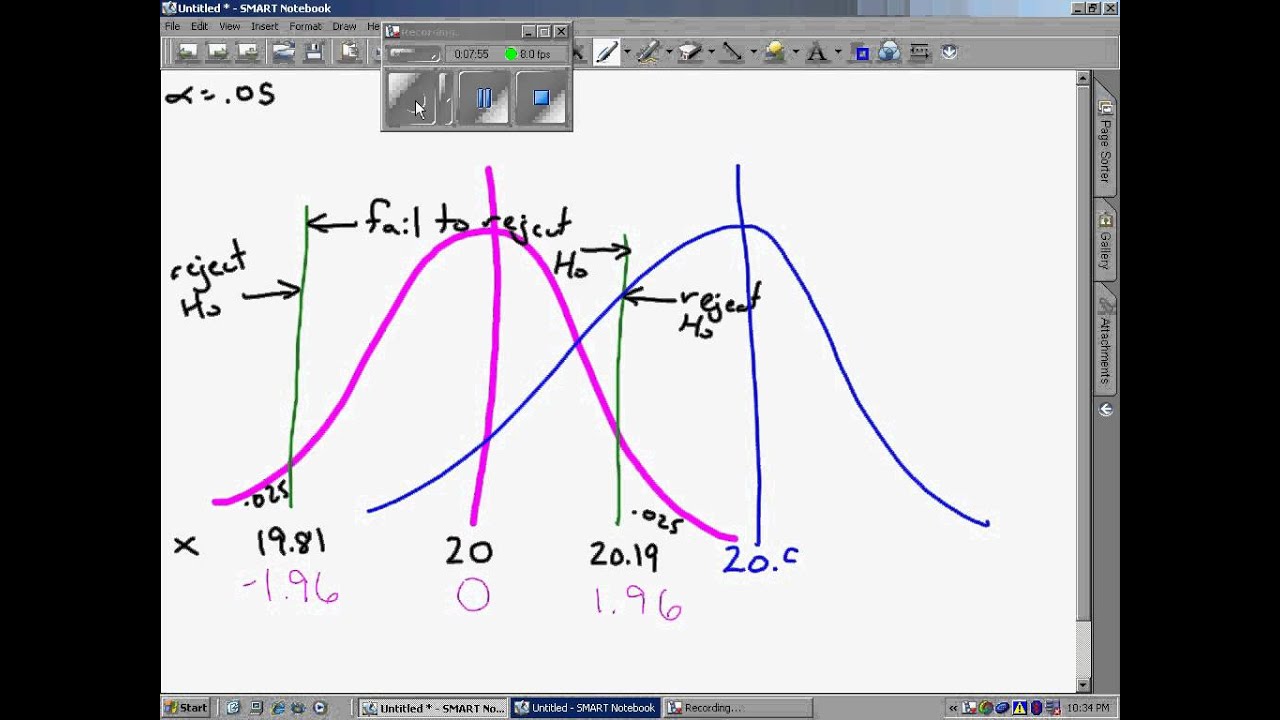Click the vertical scrollbar down arrow

click(1083, 685)
